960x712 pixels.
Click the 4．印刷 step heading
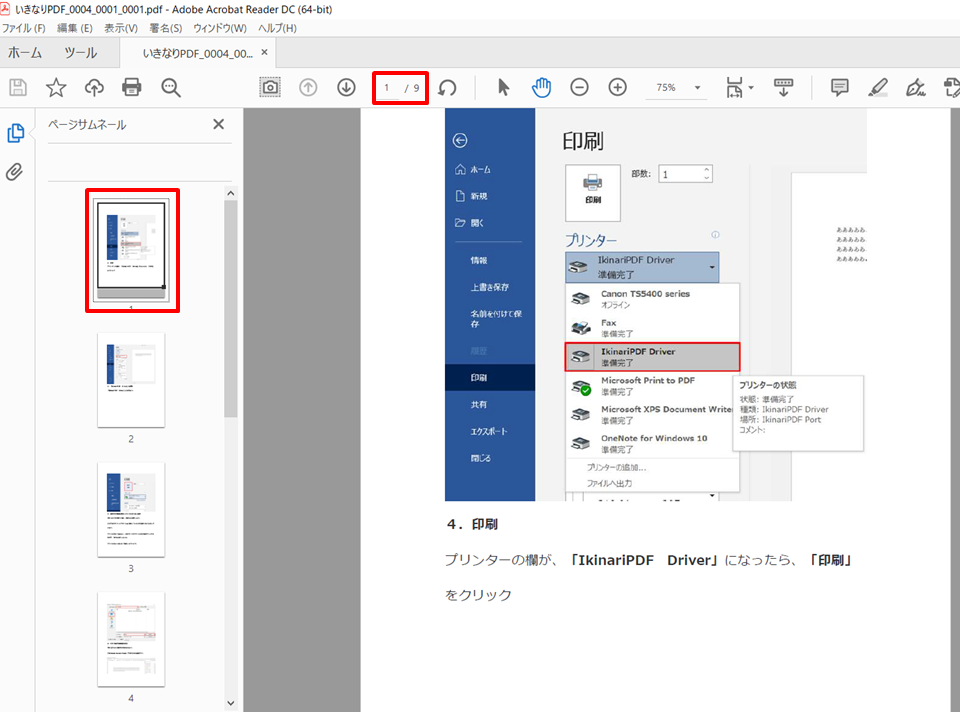coord(472,524)
